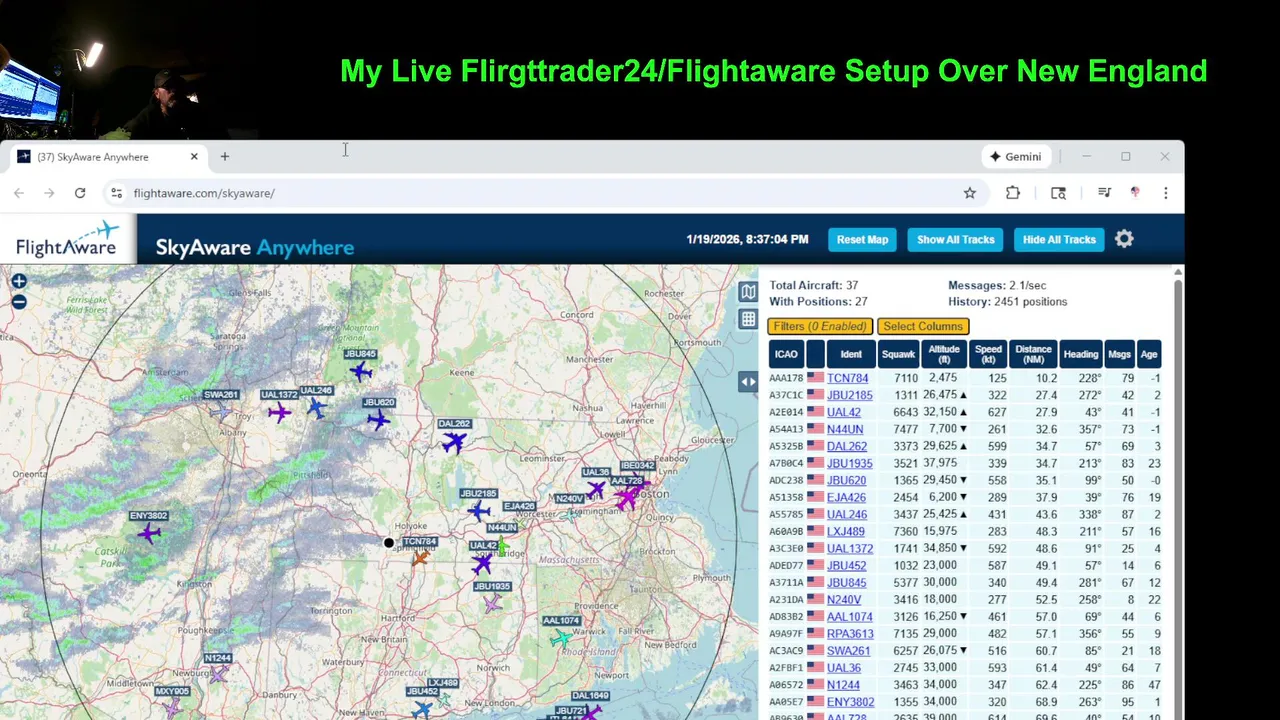The width and height of the screenshot is (1280, 720).
Task: Select N1244 aircraft on map
Action: point(218,674)
